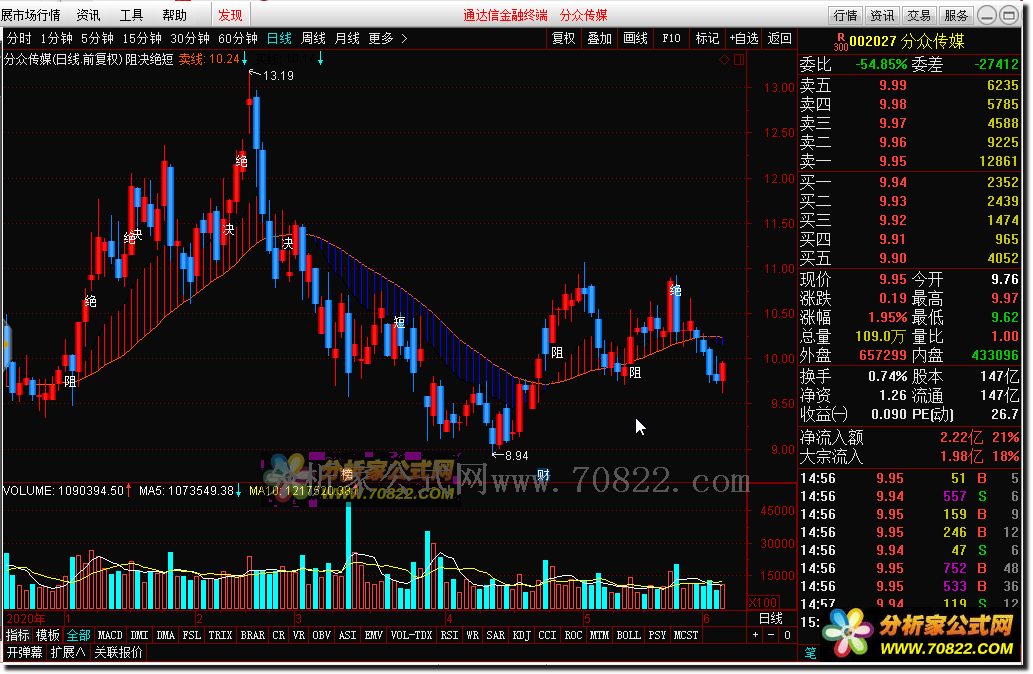Click the 资讯 button at top right

point(882,15)
